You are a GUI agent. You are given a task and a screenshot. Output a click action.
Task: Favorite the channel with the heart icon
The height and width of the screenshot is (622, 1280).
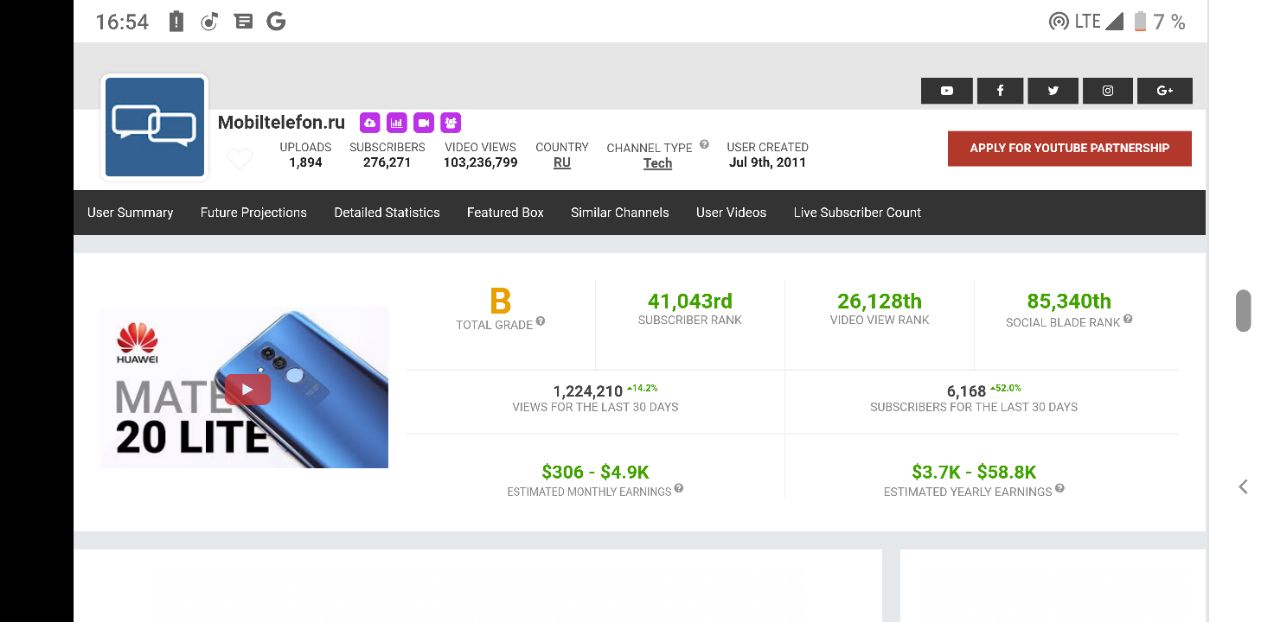239,158
